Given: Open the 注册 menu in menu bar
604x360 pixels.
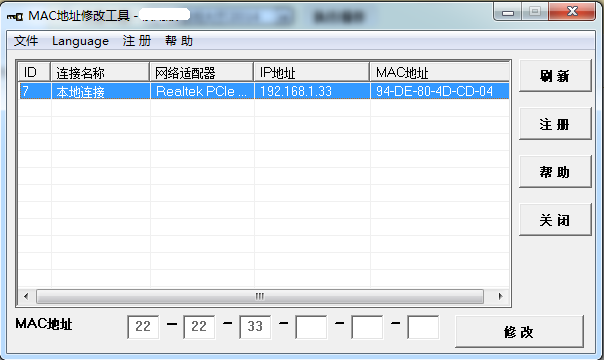Looking at the screenshot, I should (137, 41).
